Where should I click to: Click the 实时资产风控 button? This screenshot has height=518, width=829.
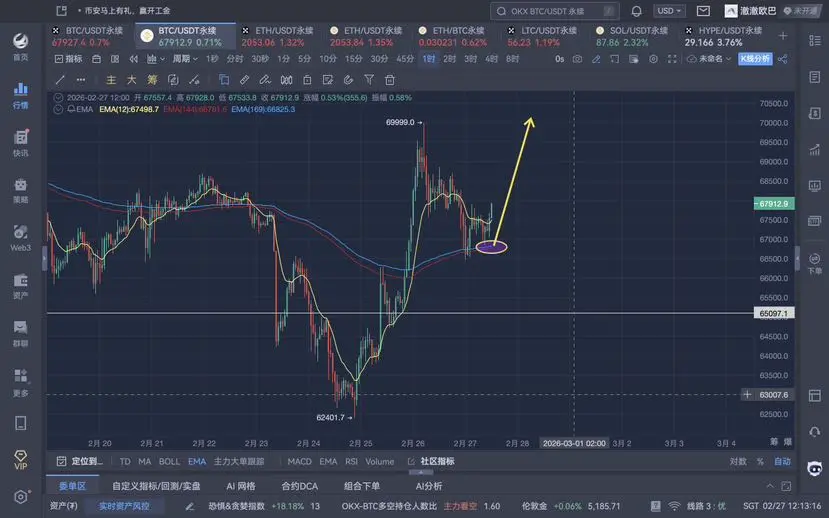click(x=124, y=506)
